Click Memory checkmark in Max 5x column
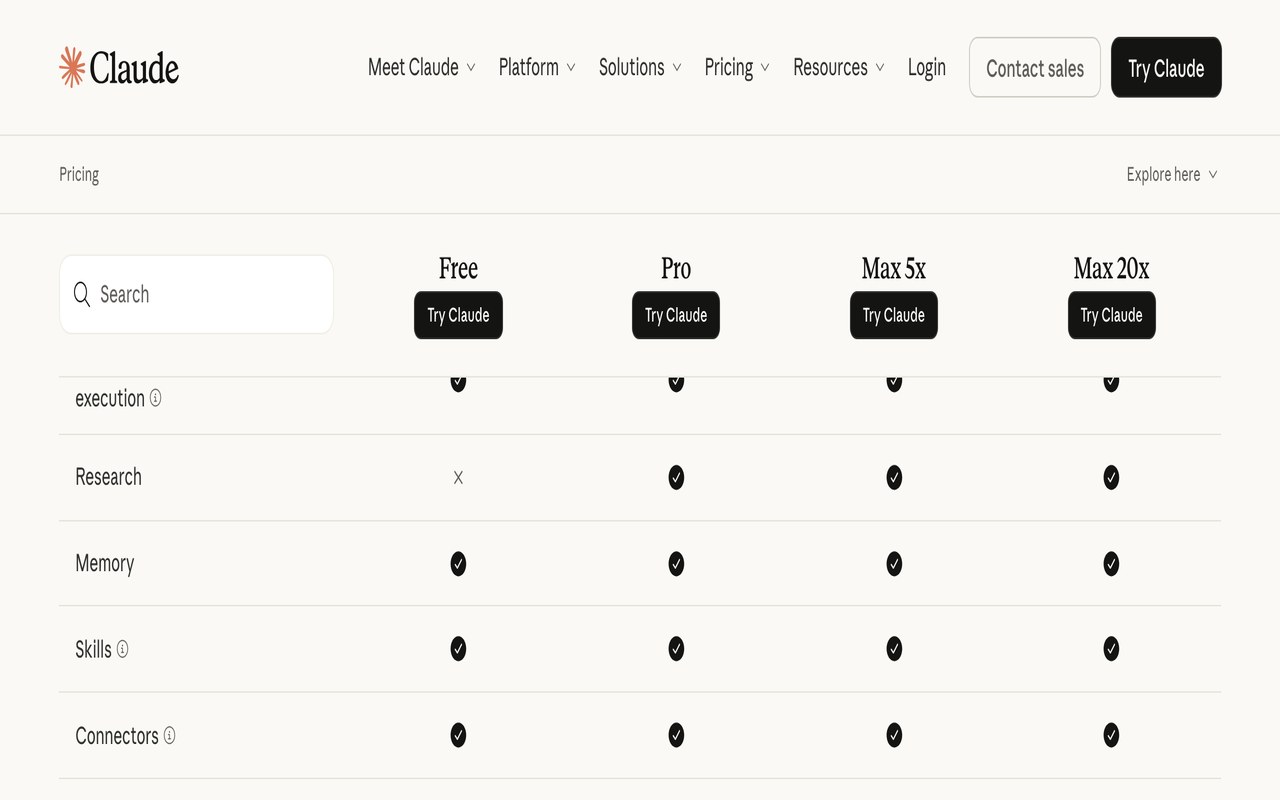This screenshot has height=800, width=1280. pos(894,564)
